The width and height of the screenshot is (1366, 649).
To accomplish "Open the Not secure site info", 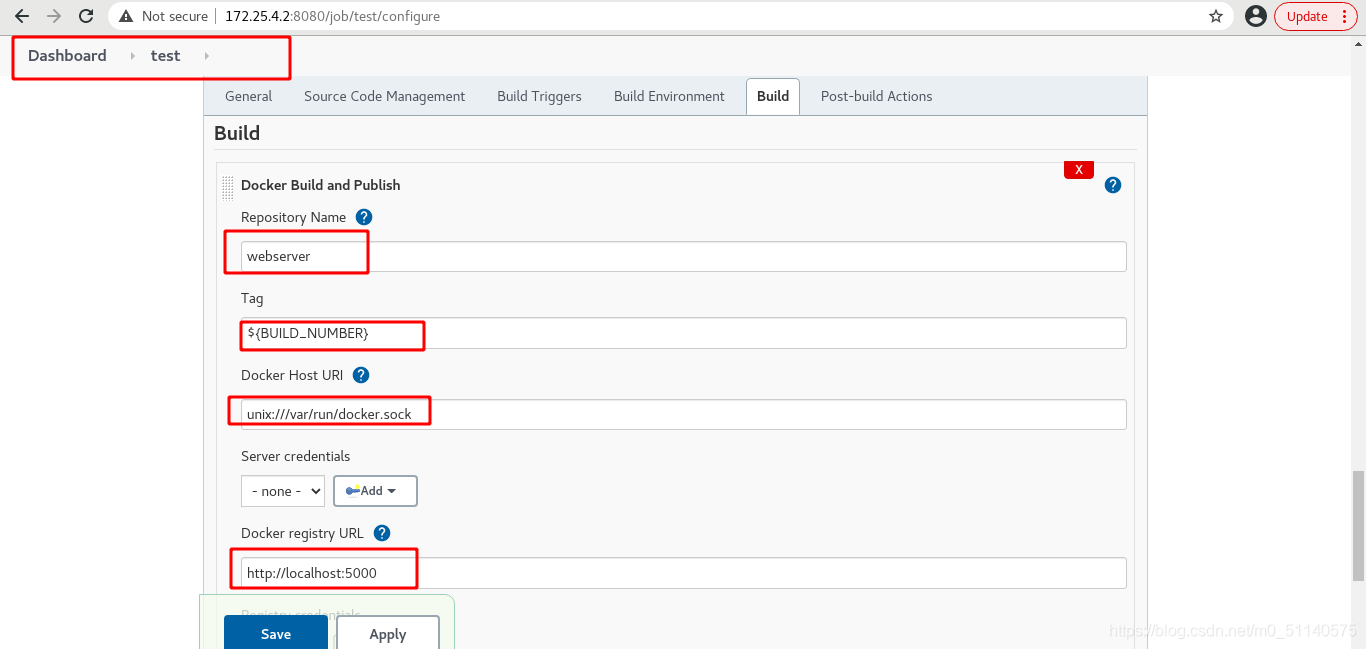I will click(x=164, y=16).
